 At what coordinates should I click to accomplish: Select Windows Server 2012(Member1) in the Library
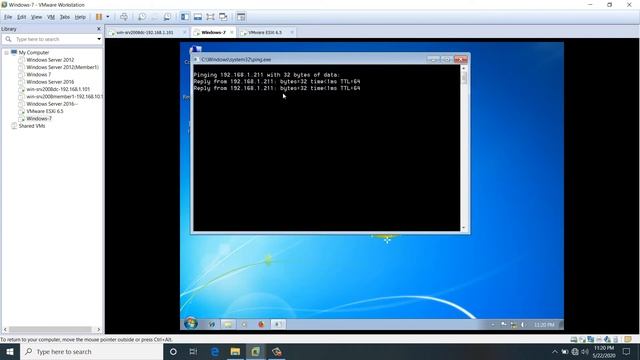(x=62, y=67)
